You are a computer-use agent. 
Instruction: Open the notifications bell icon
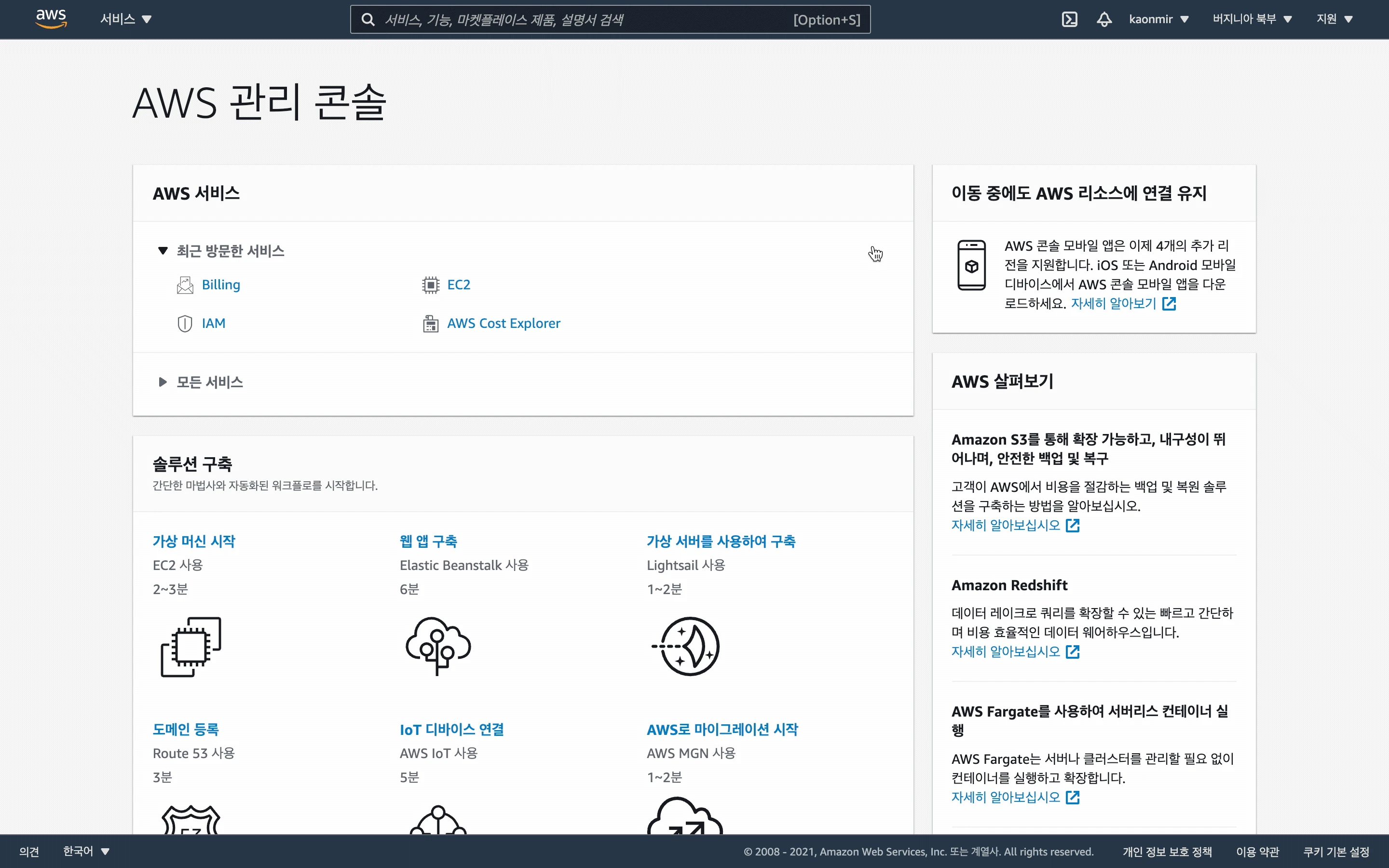(1104, 19)
